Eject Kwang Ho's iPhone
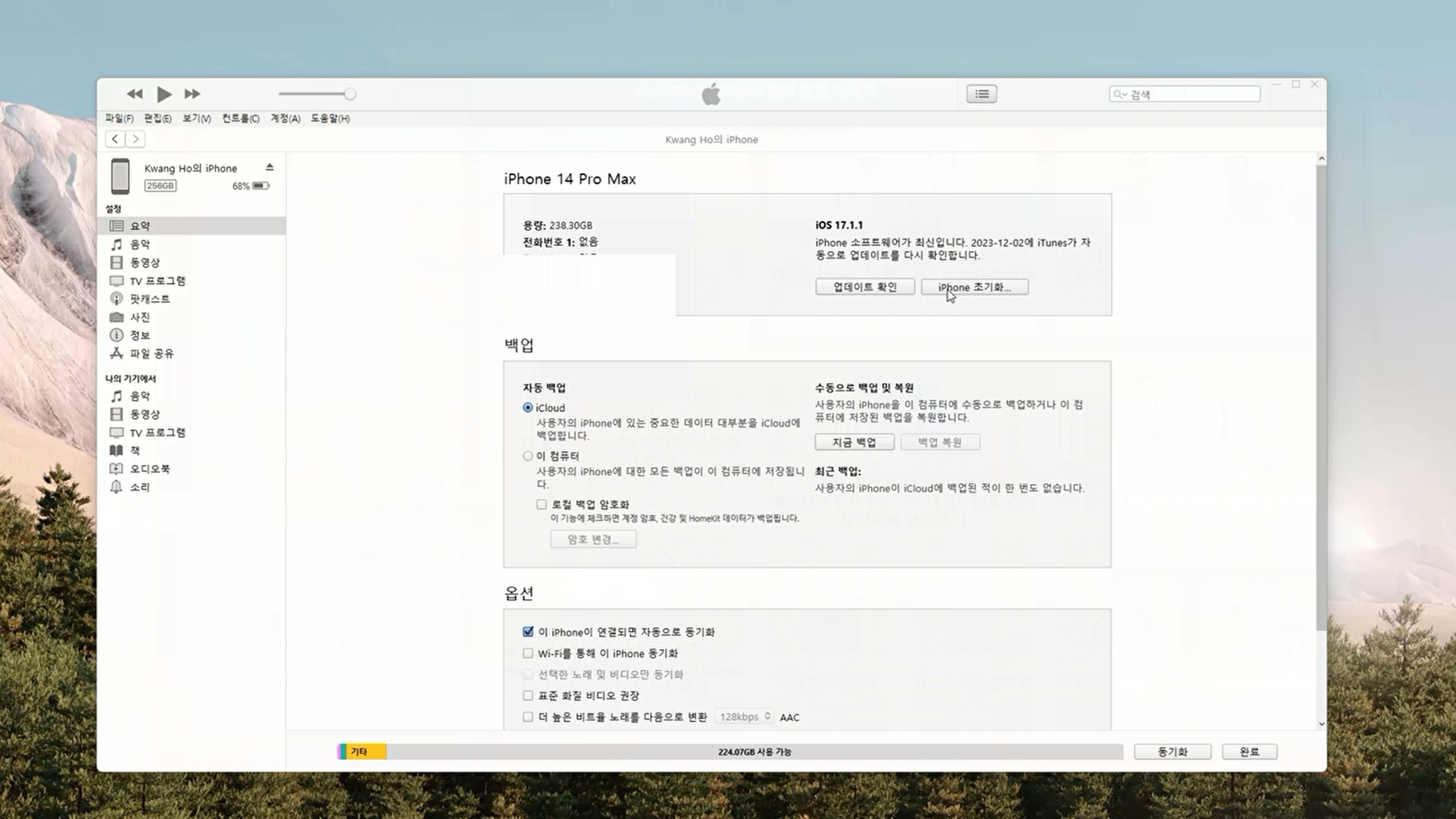The width and height of the screenshot is (1456, 819). coord(269,167)
